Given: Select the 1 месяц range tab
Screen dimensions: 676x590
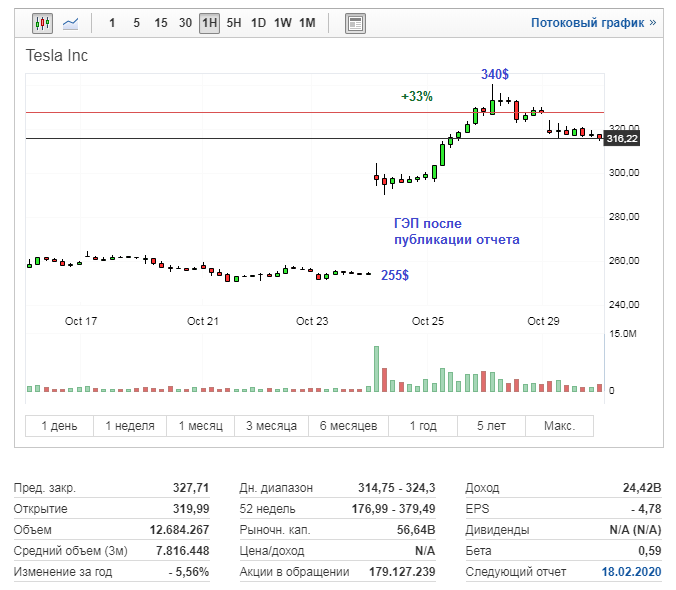Looking at the screenshot, I should 200,426.
